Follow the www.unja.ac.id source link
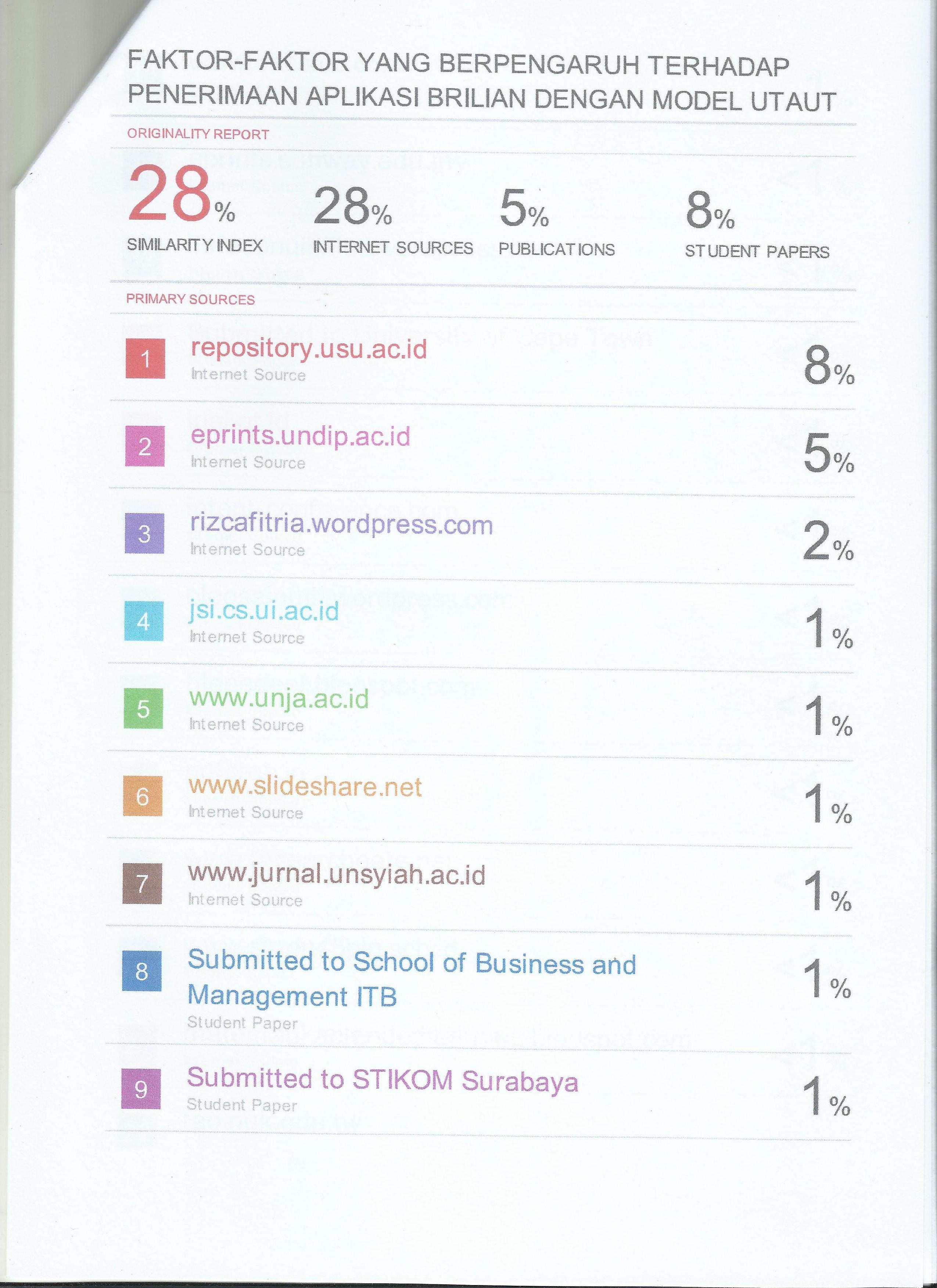This screenshot has height=1288, width=937. 279,699
